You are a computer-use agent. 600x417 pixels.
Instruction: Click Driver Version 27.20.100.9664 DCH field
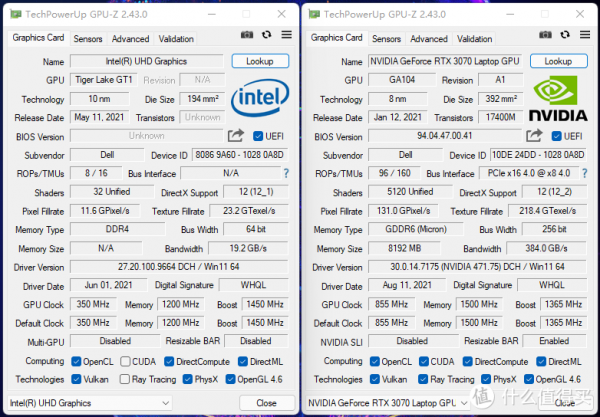tap(179, 267)
